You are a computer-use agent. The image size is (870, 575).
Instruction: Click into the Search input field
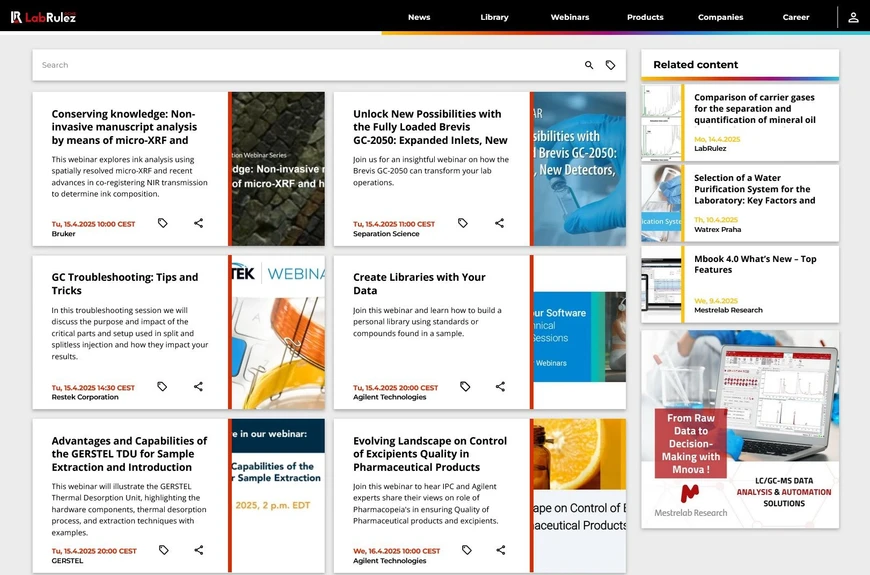[308, 65]
